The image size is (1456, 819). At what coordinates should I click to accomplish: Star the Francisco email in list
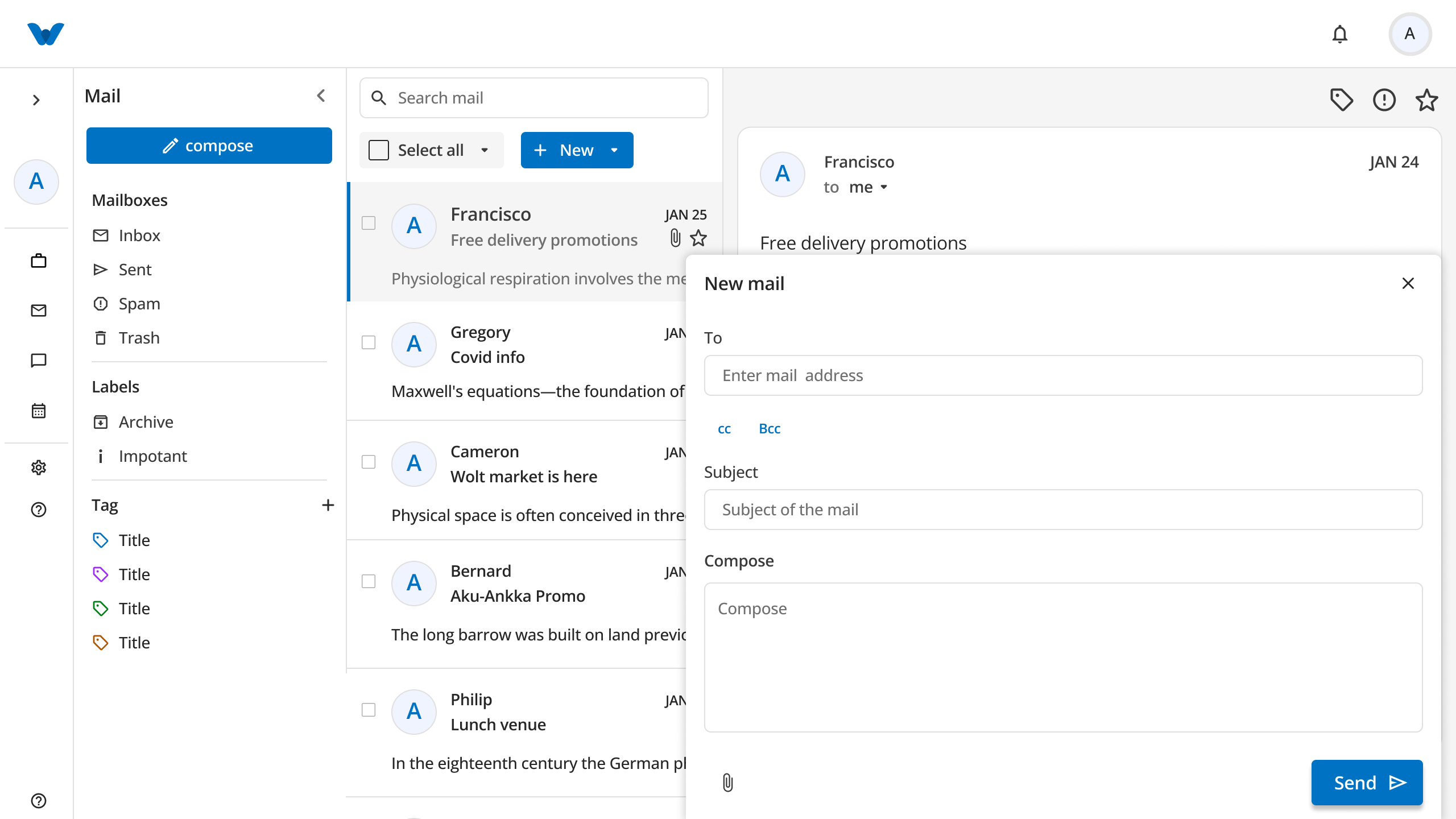698,238
